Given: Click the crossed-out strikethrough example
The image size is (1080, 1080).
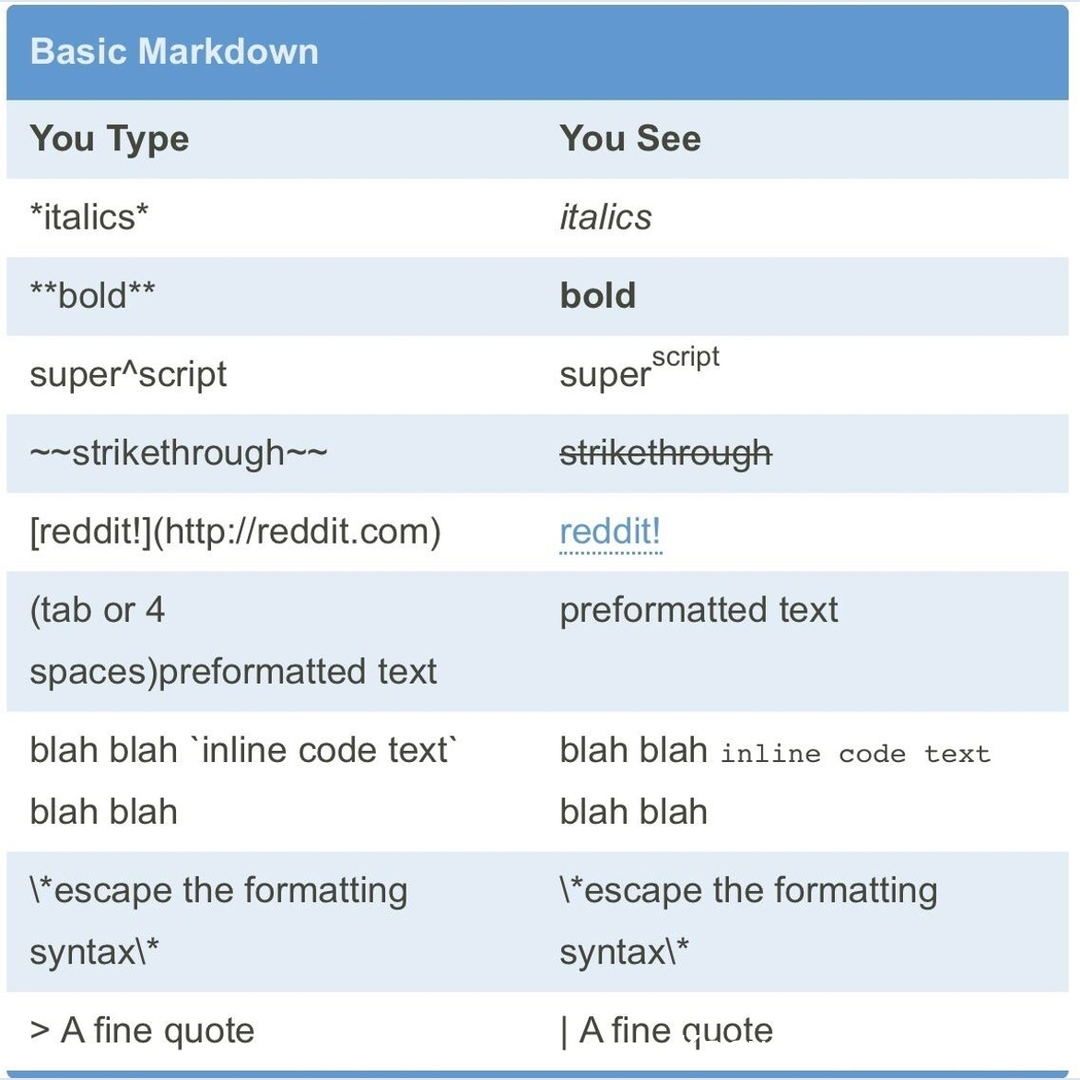Looking at the screenshot, I should pyautogui.click(x=665, y=453).
